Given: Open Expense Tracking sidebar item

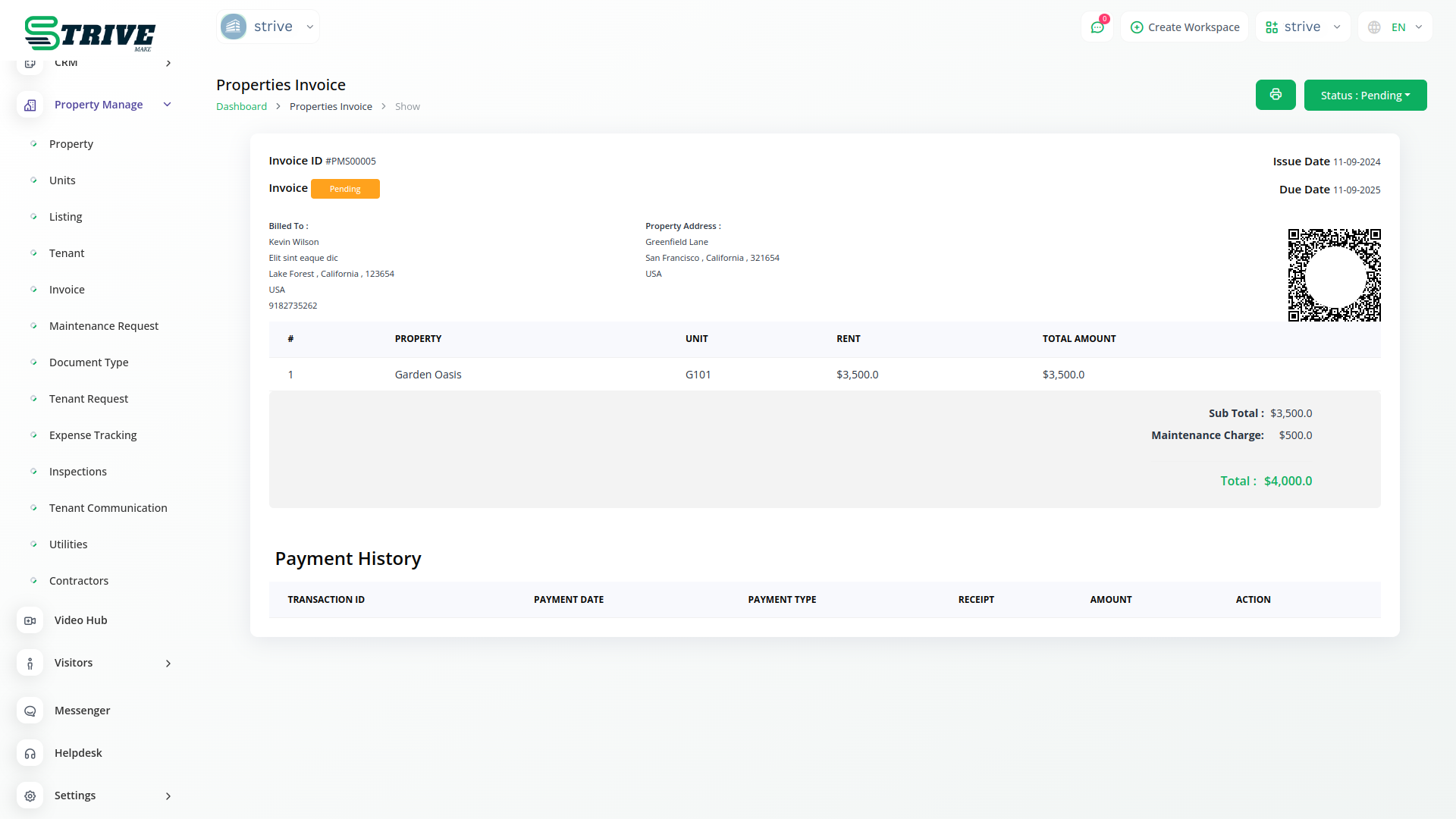Looking at the screenshot, I should coord(93,435).
